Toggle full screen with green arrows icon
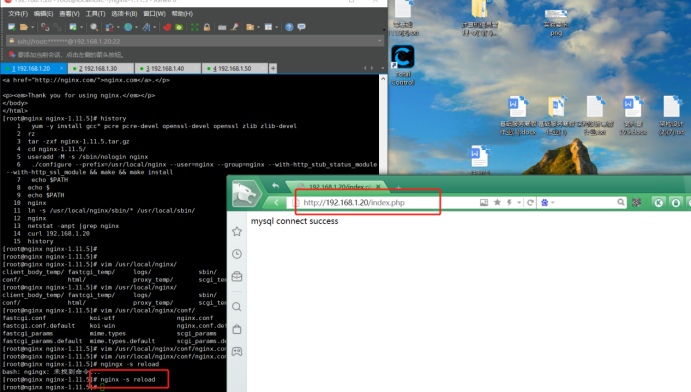 pyautogui.click(x=195, y=27)
